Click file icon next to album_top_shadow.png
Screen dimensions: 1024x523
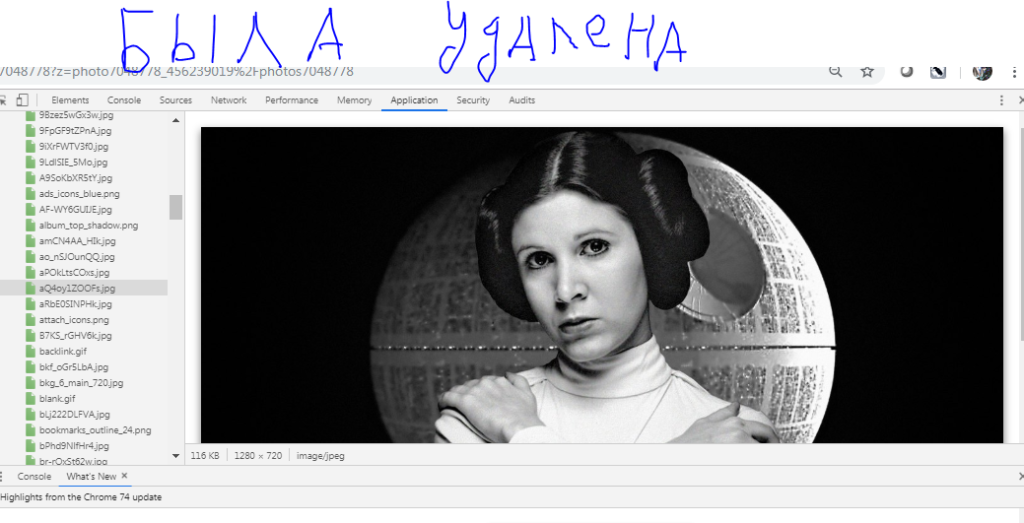pos(29,225)
